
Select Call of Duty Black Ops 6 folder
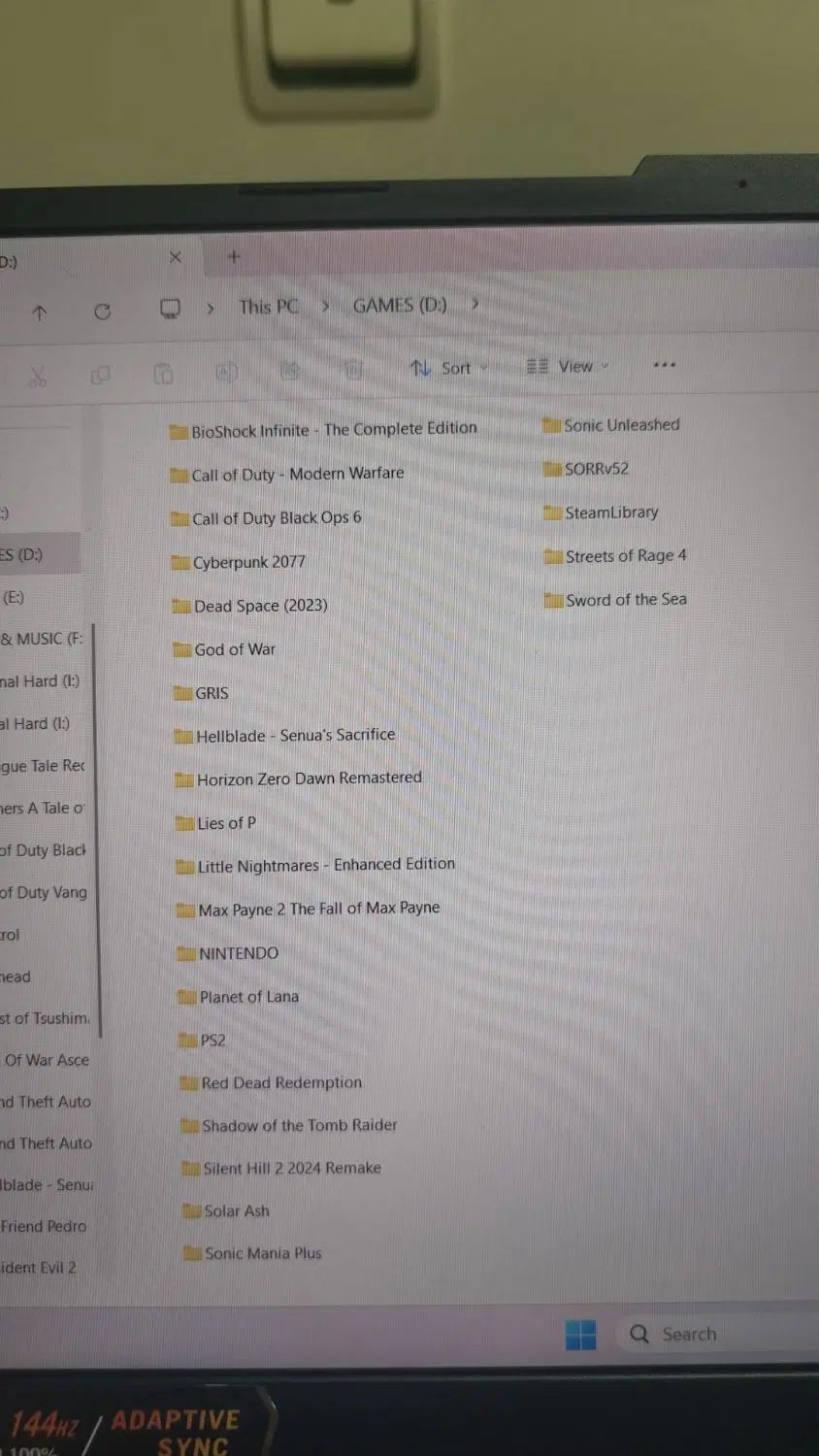click(x=266, y=518)
